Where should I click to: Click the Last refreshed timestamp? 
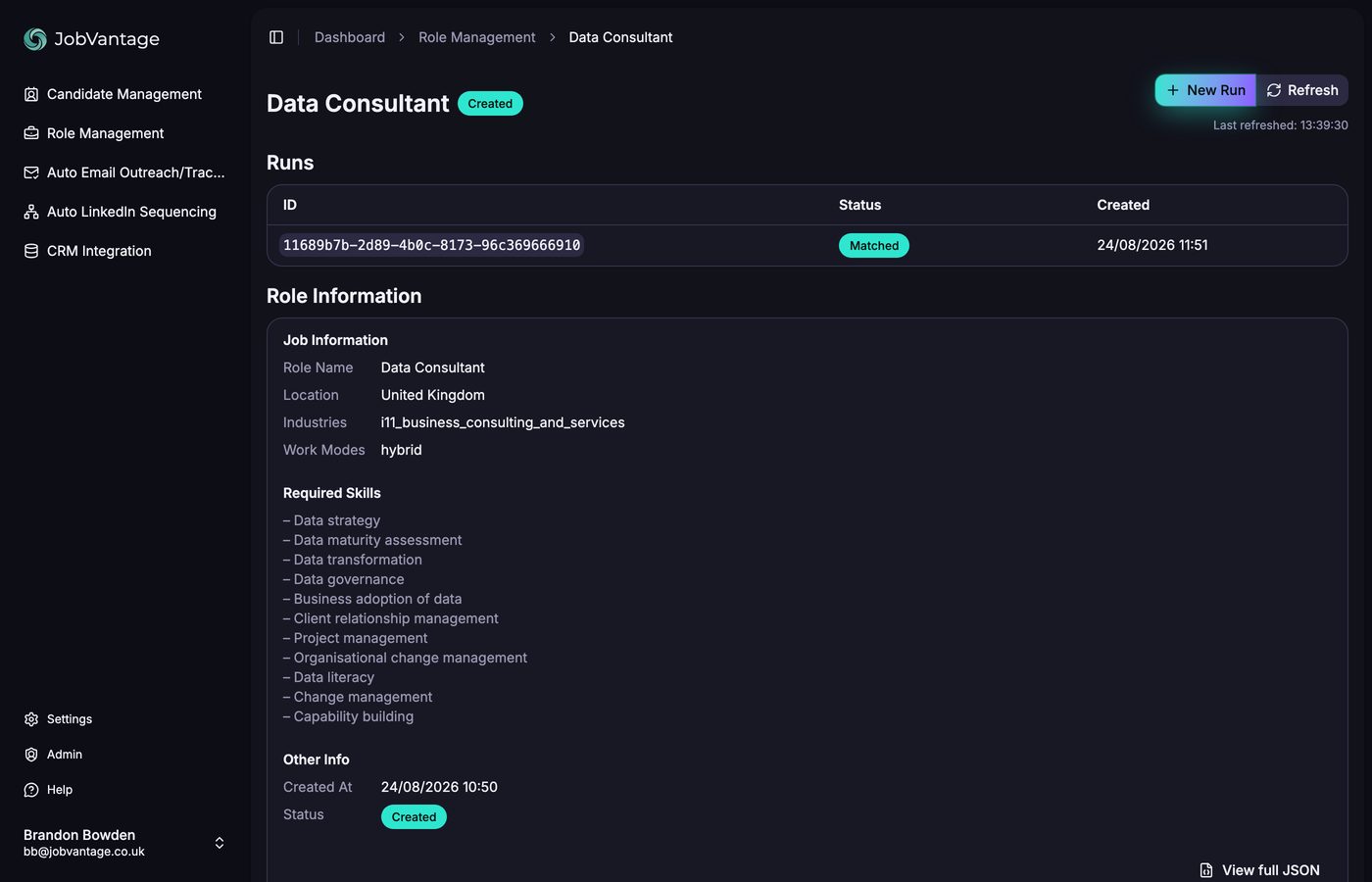[x=1281, y=125]
